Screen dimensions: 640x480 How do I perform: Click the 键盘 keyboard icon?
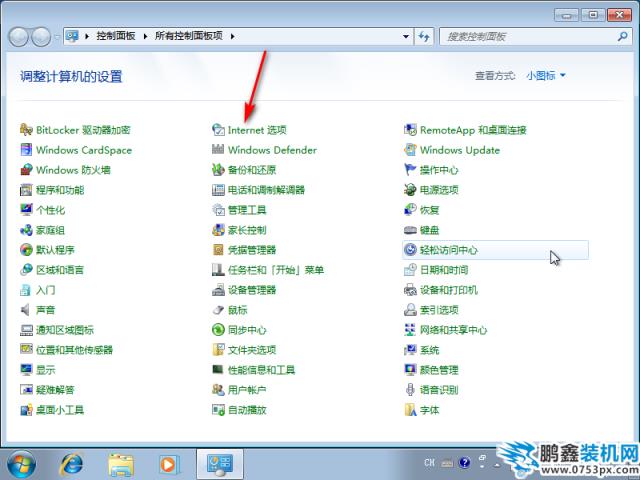pyautogui.click(x=410, y=230)
